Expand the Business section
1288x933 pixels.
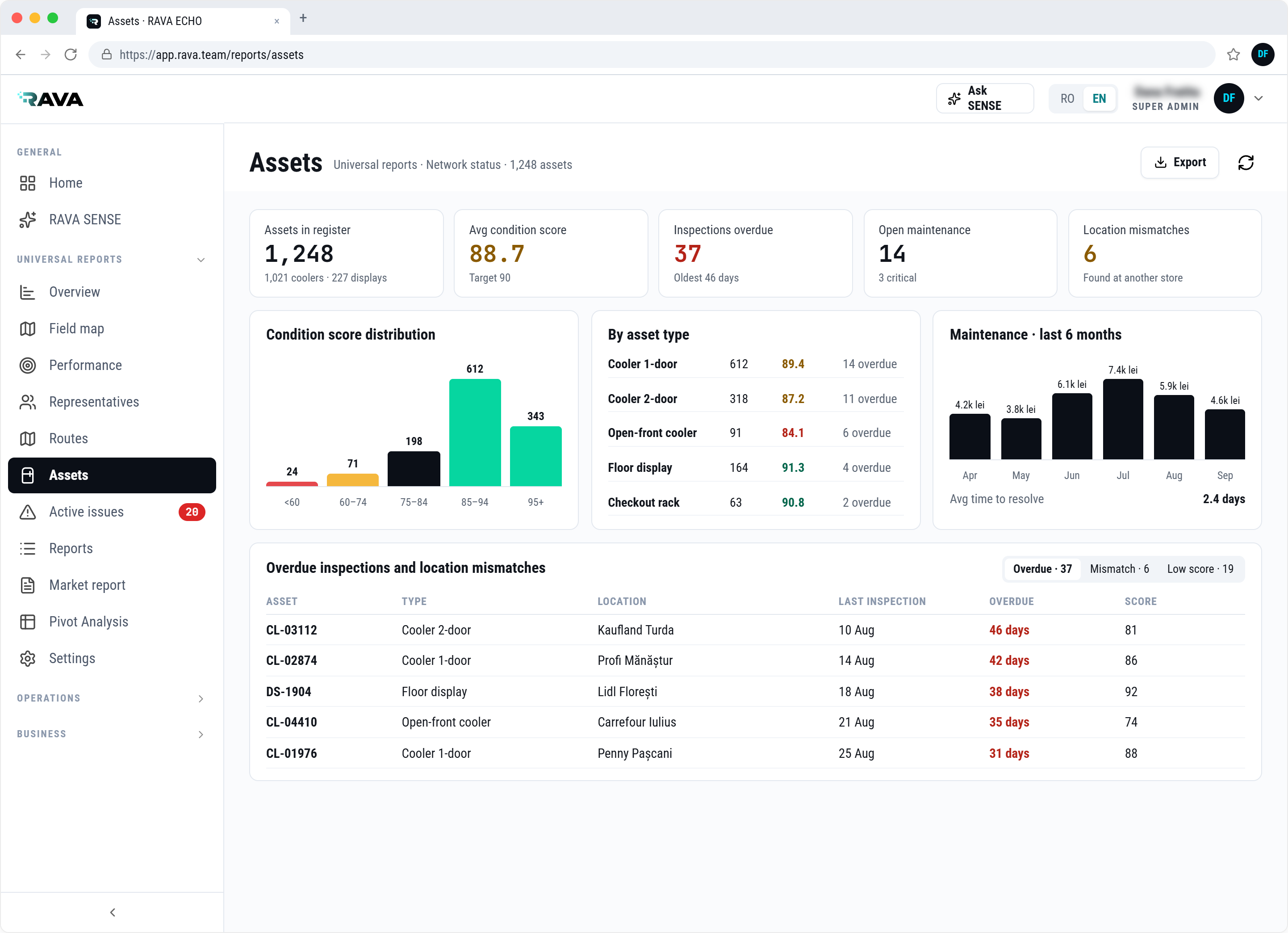click(x=201, y=734)
